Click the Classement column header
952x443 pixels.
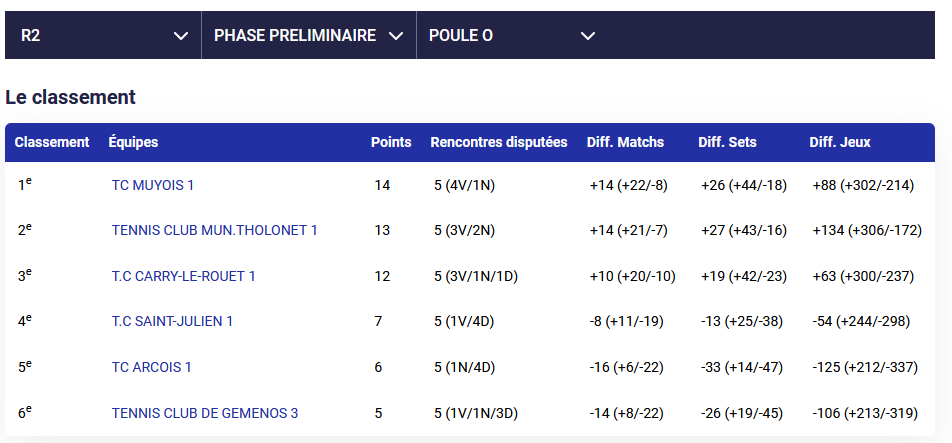tap(52, 142)
